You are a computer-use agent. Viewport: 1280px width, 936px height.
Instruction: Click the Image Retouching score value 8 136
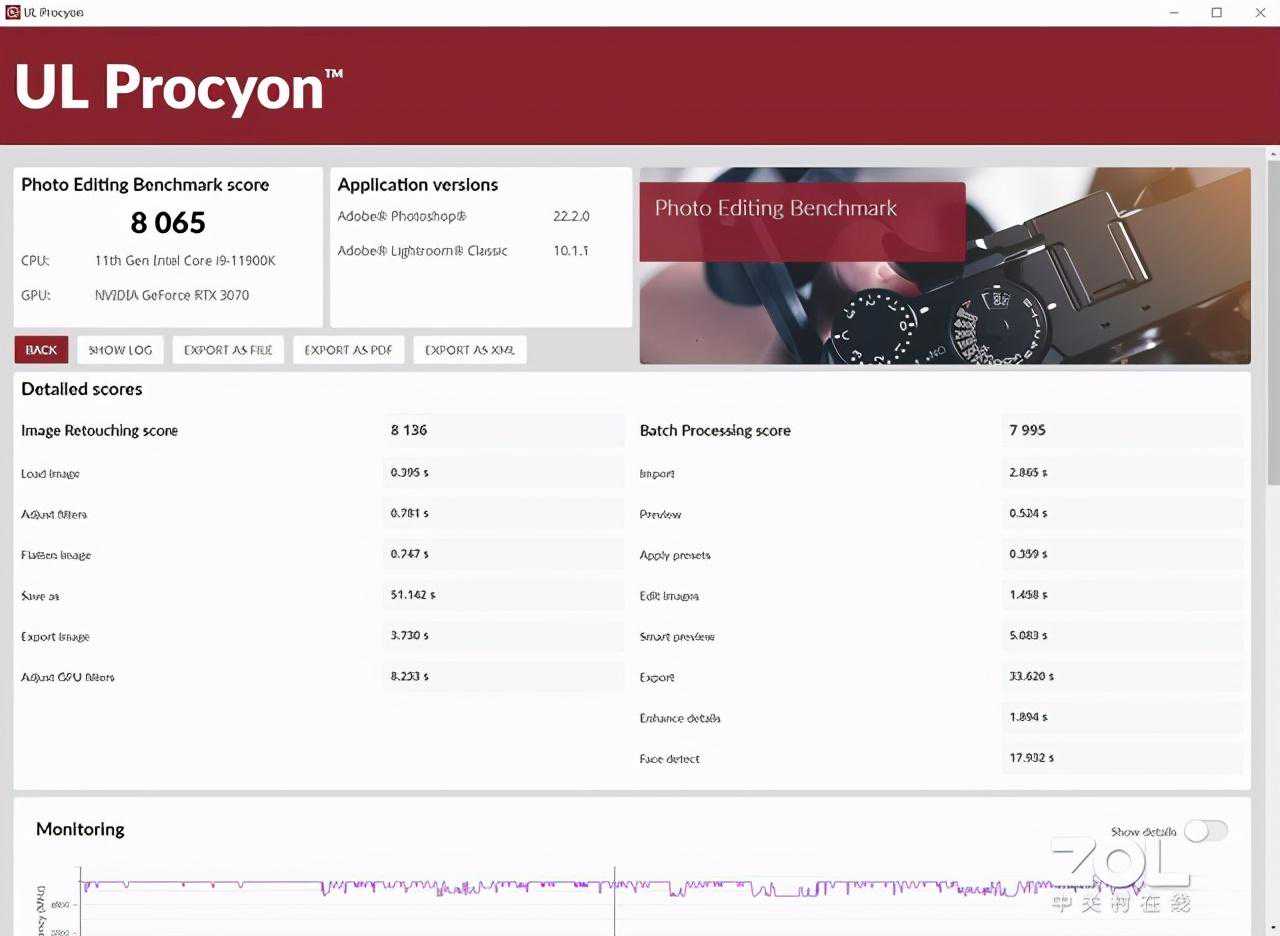point(409,430)
